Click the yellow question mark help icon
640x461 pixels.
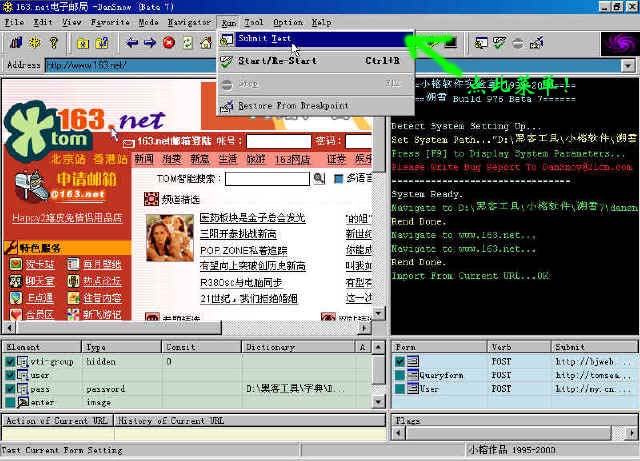click(53, 42)
